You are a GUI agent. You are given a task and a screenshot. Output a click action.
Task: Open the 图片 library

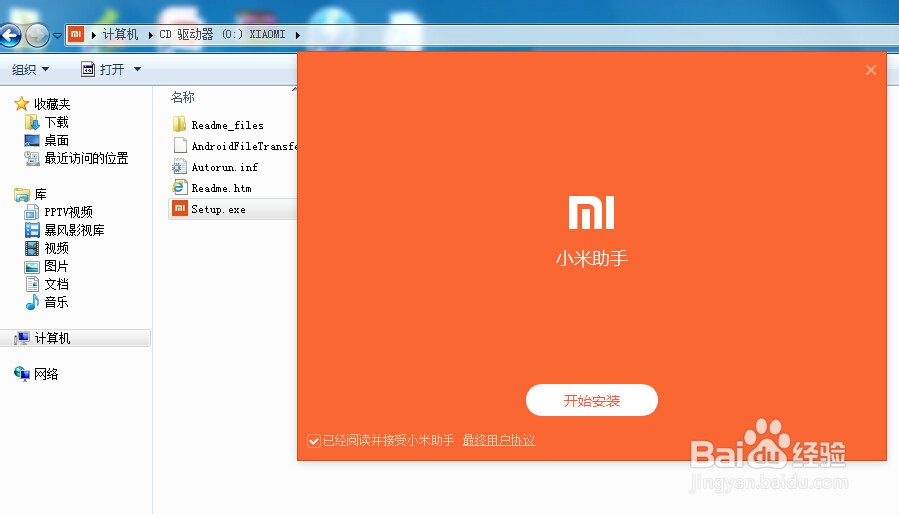point(57,266)
